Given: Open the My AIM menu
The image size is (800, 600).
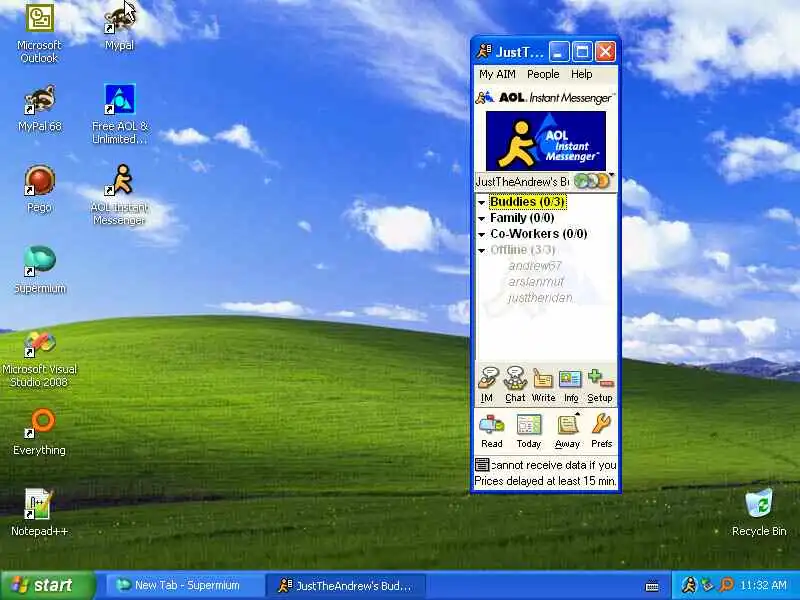Looking at the screenshot, I should pos(497,74).
